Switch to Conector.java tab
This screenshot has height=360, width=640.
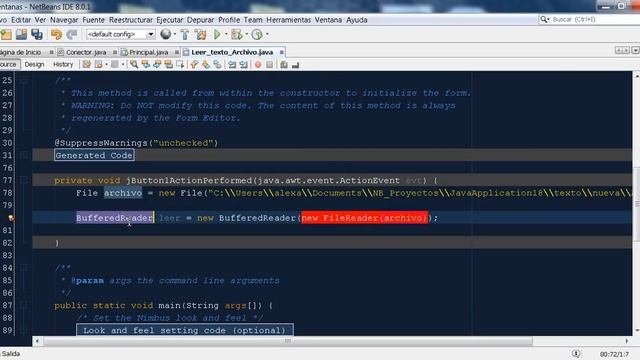click(86, 52)
